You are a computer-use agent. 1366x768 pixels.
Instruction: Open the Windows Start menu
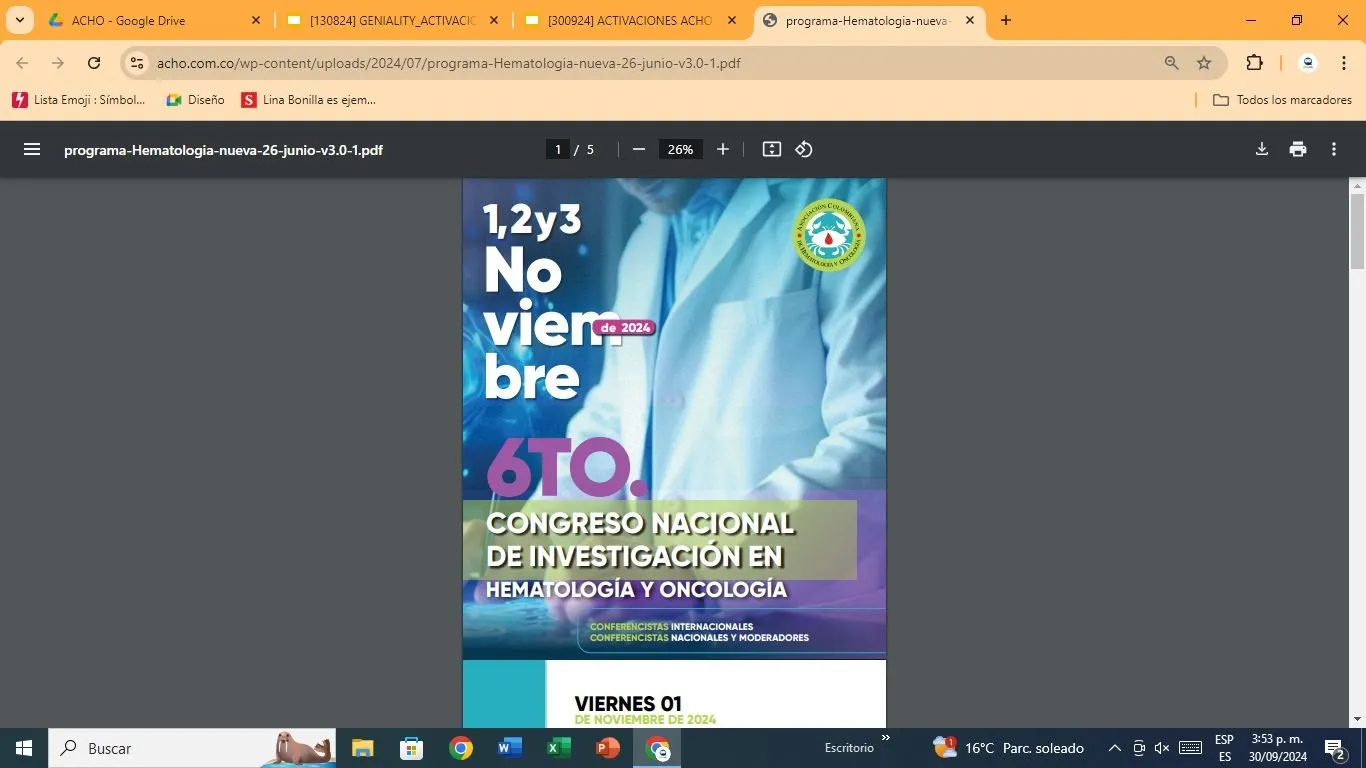pyautogui.click(x=24, y=748)
